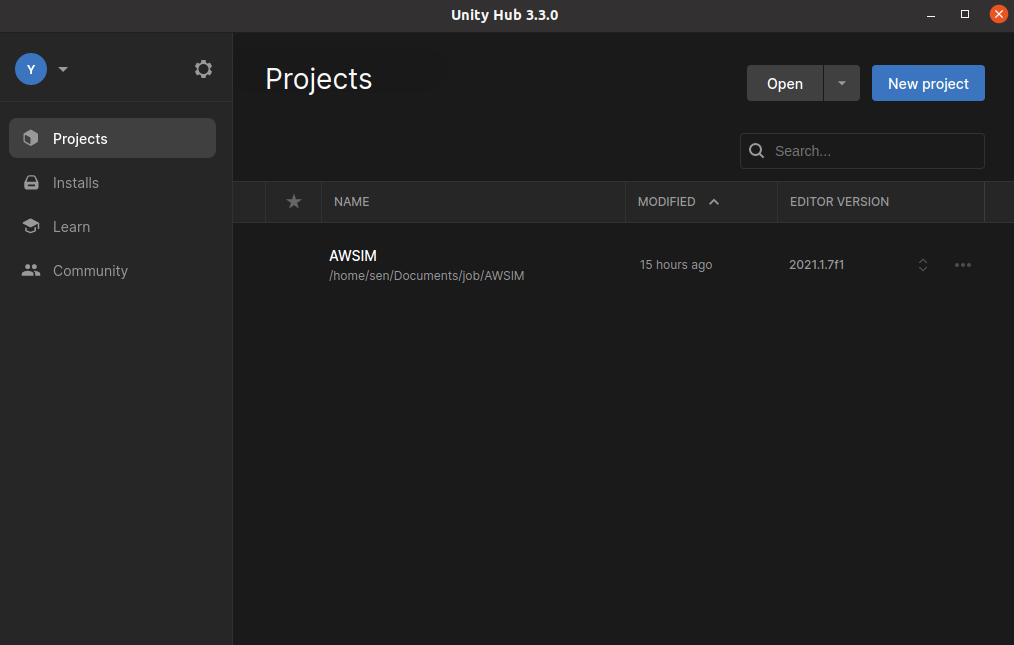This screenshot has width=1014, height=645.
Task: Create a New project
Action: 927,83
